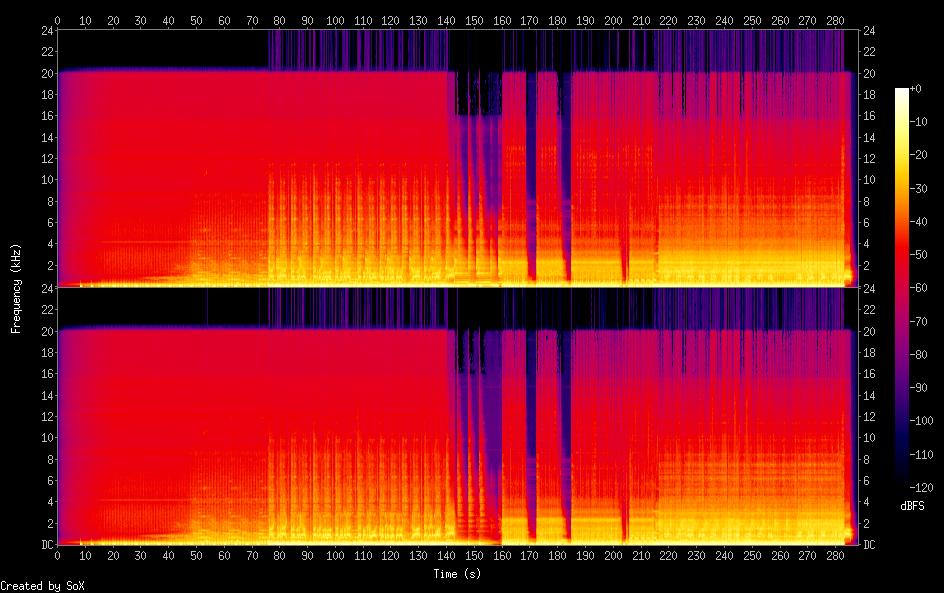Select the "-70" color scale value
Viewport: 944px width, 593px height.
(x=918, y=321)
